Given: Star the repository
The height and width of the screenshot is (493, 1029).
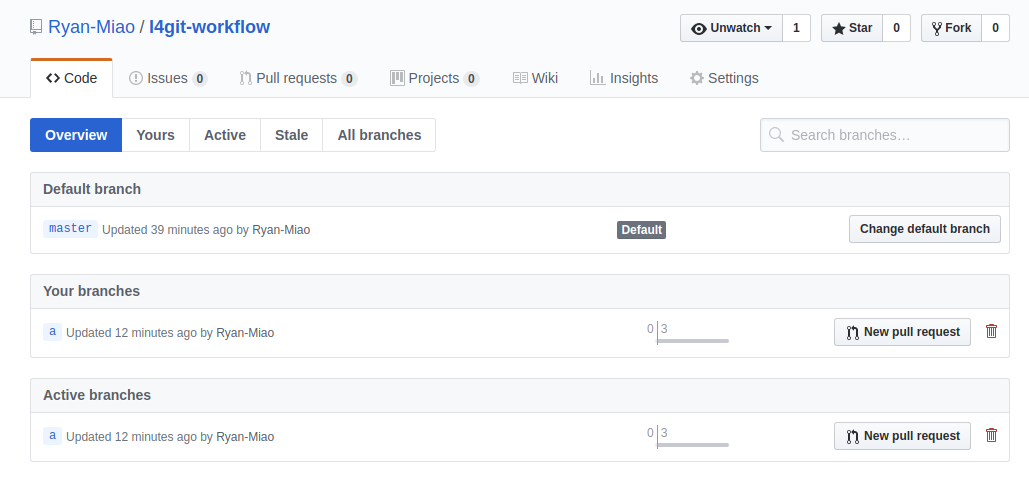Looking at the screenshot, I should [852, 28].
